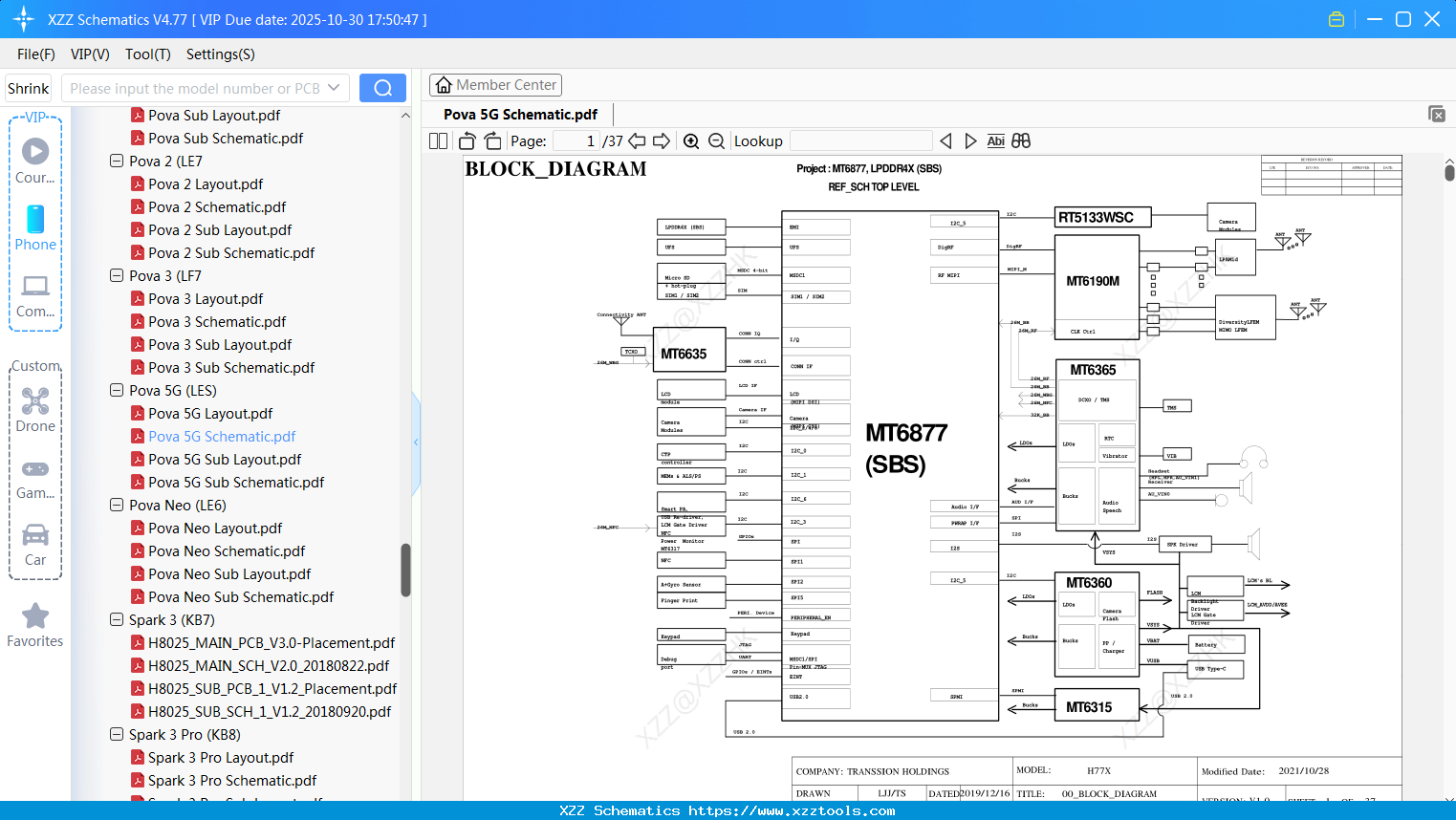
Task: Switch to the Pova 5G Schematic.pdf tab
Action: click(x=521, y=113)
